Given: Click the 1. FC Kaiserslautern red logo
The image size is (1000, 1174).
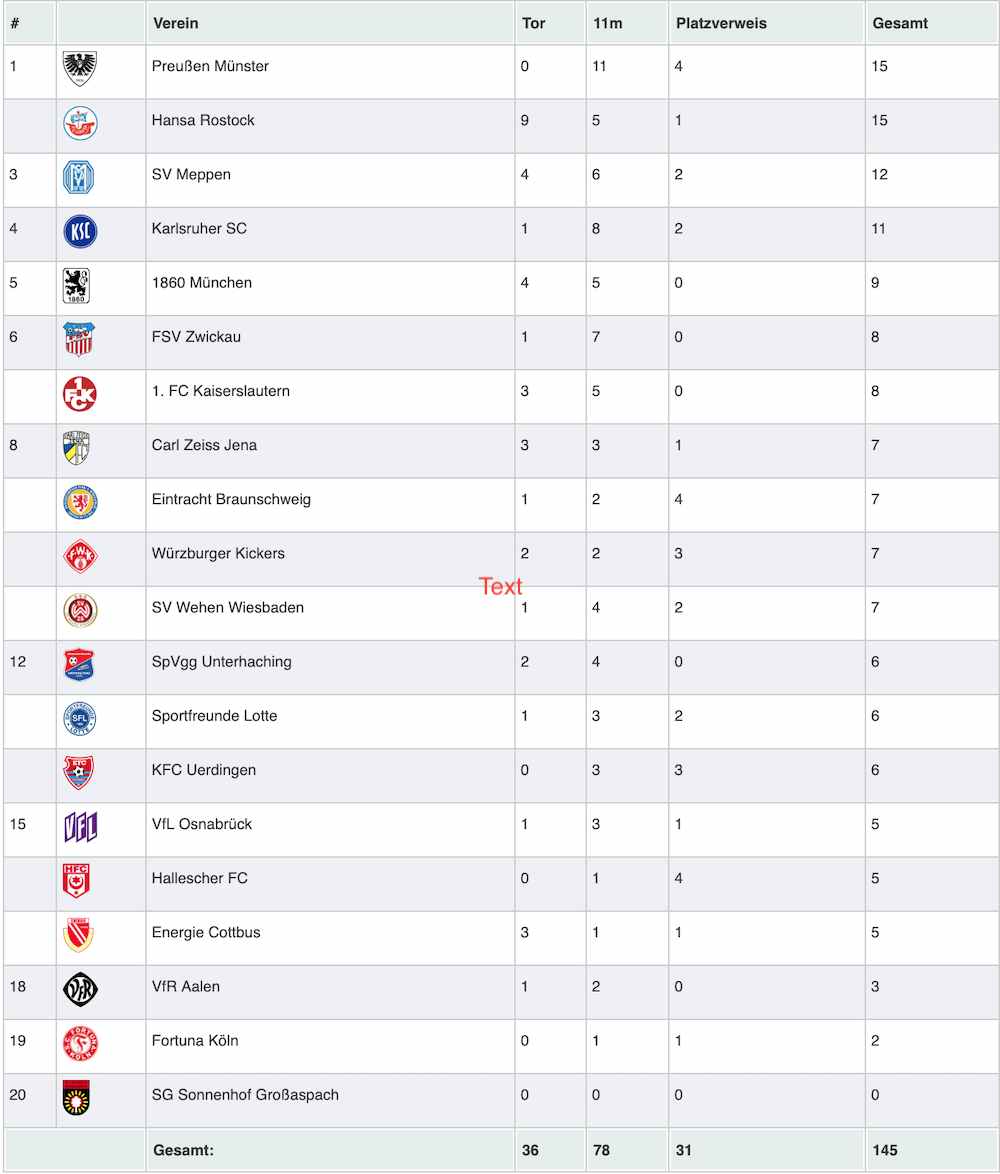Looking at the screenshot, I should coord(79,394).
